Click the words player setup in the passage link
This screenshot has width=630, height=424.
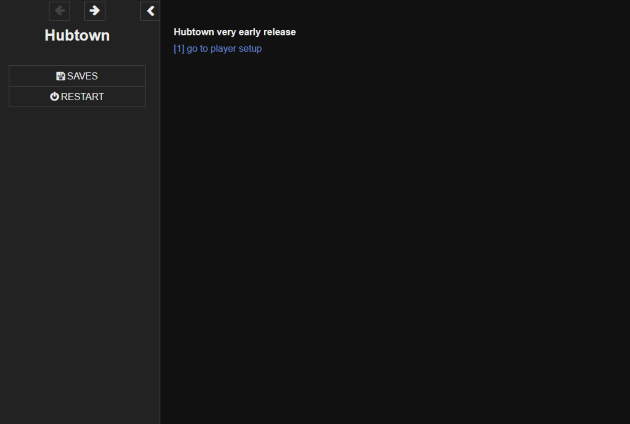(236, 49)
